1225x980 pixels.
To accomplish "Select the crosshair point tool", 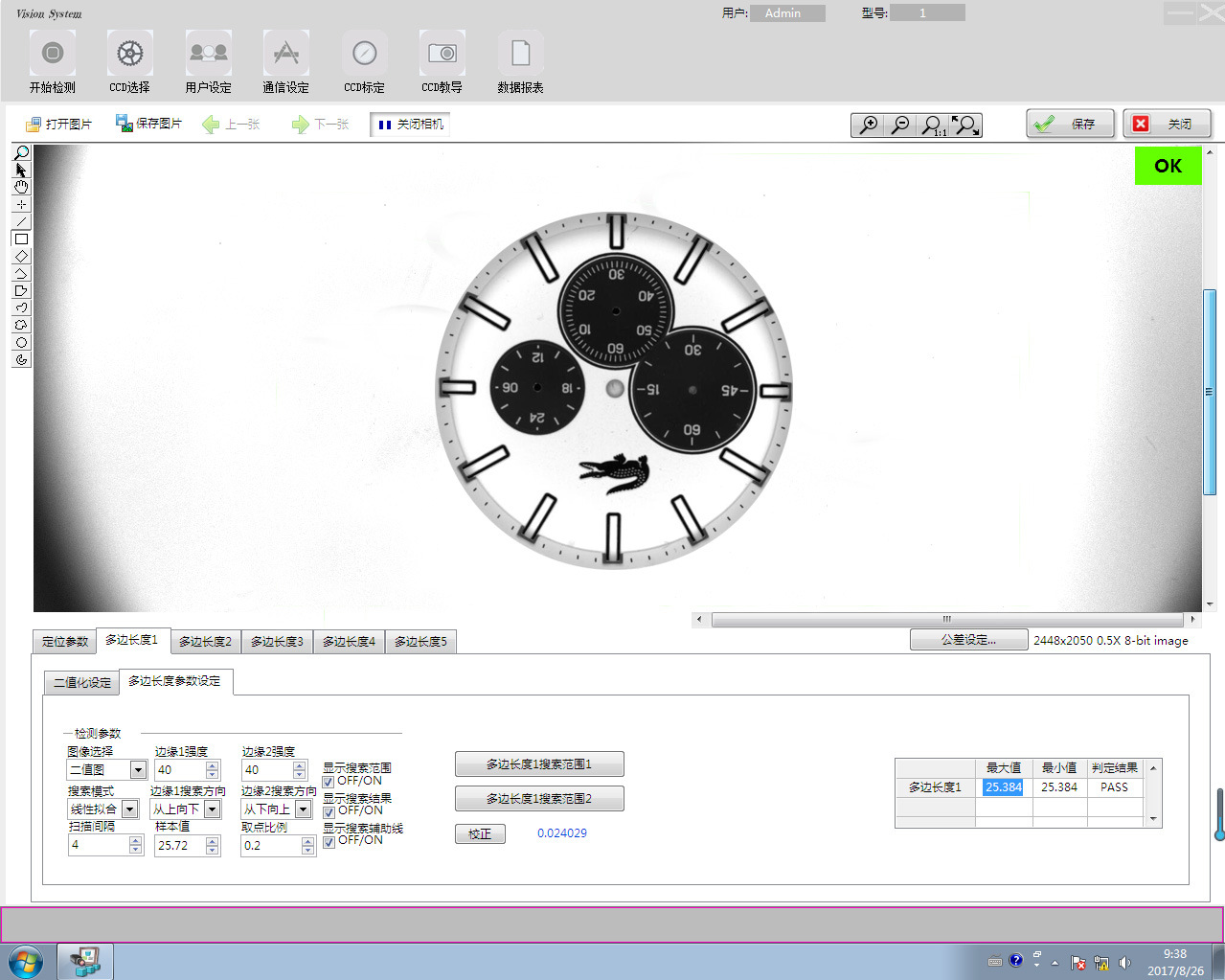I will [21, 204].
